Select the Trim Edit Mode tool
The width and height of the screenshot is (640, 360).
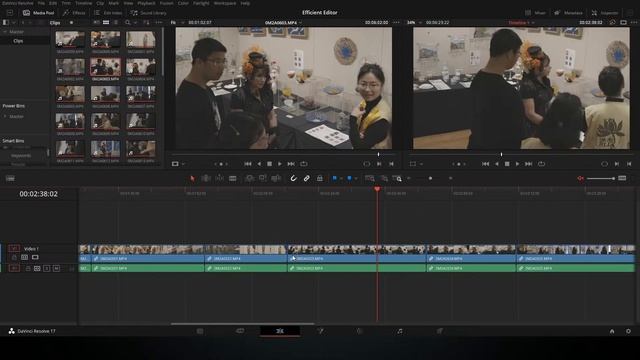click(206, 178)
